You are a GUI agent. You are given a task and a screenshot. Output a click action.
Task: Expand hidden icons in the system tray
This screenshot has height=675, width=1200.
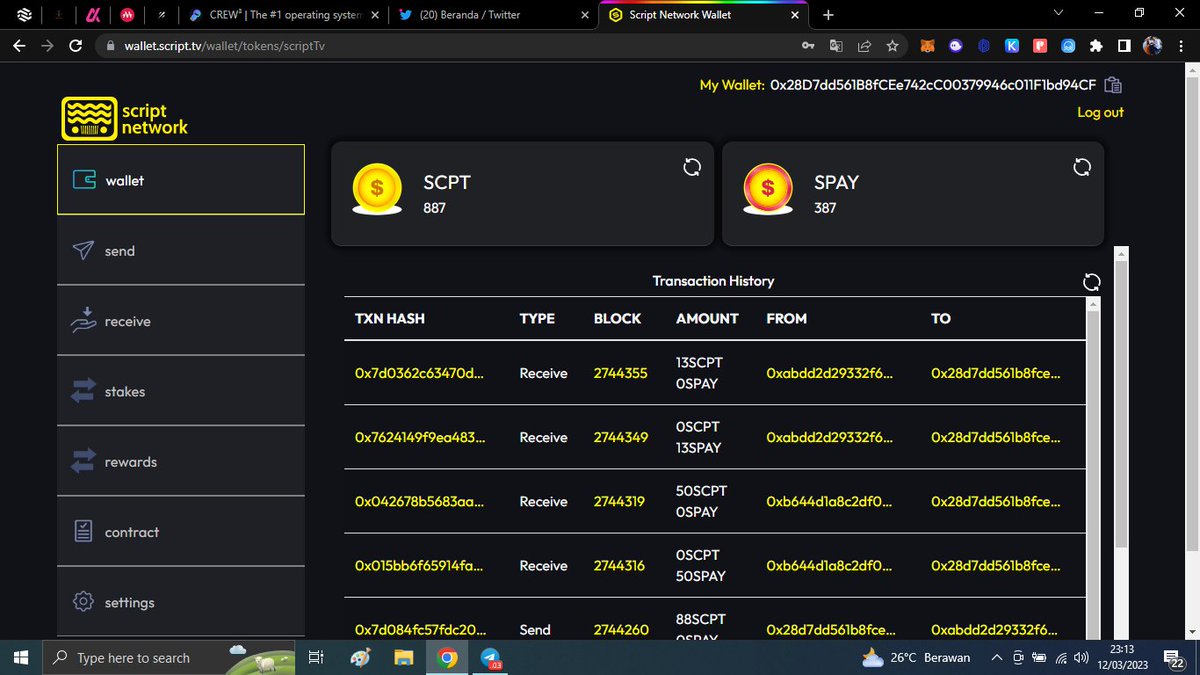point(997,657)
